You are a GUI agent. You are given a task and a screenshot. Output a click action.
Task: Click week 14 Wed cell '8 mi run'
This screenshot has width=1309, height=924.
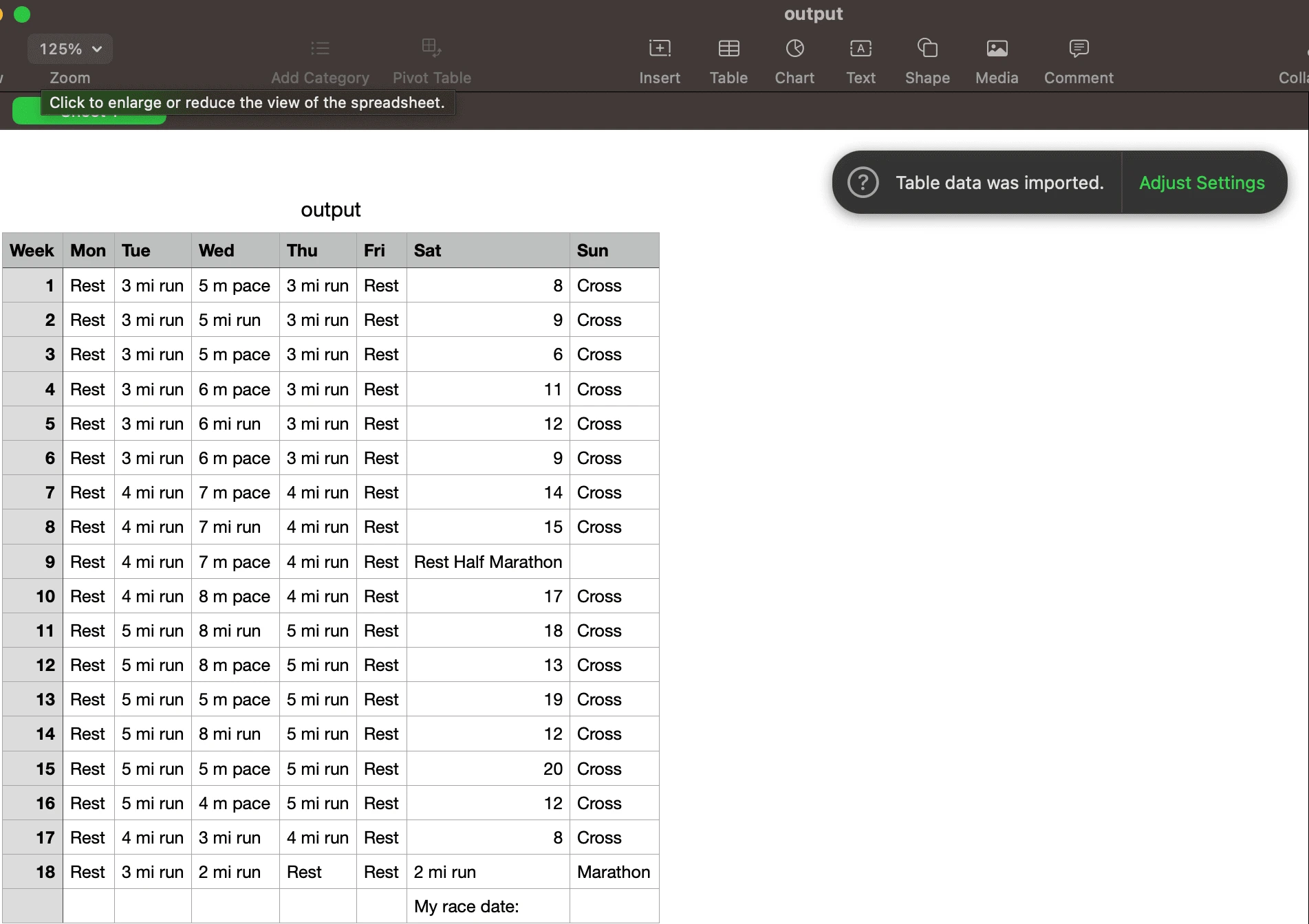pyautogui.click(x=235, y=734)
